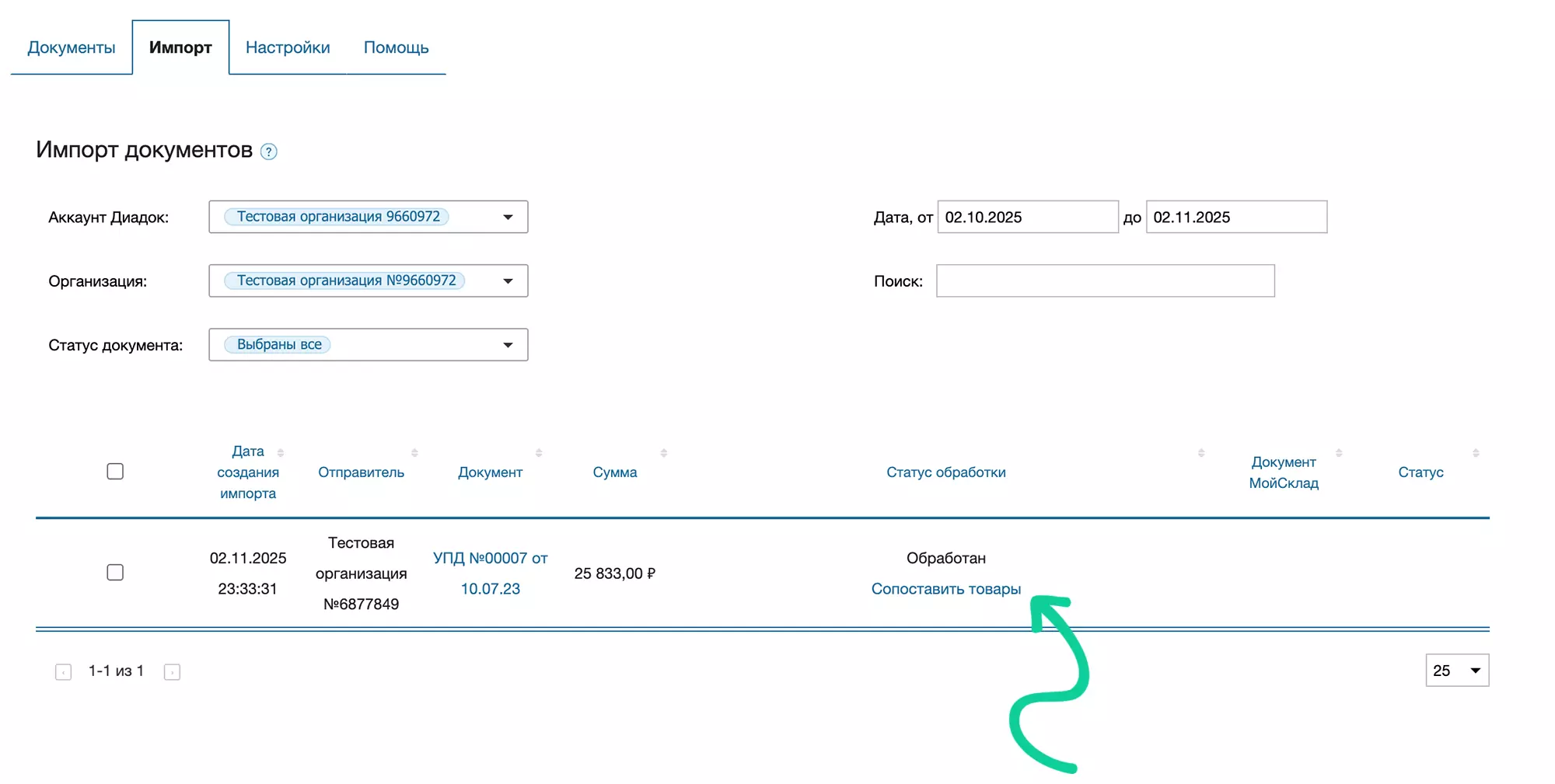Click sort arrows for Документ column
Viewport: 1555px width, 784px height.
coord(539,452)
